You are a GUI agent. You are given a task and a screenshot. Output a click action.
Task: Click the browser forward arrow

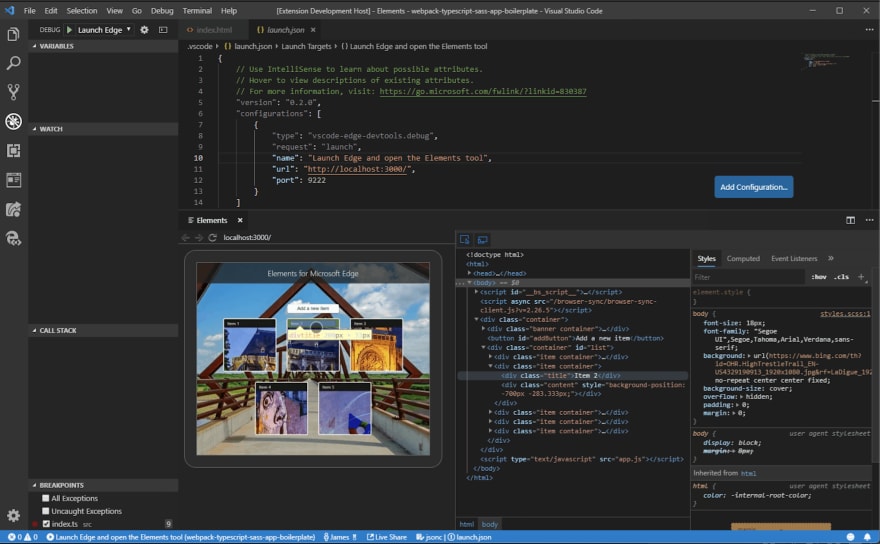coord(199,237)
